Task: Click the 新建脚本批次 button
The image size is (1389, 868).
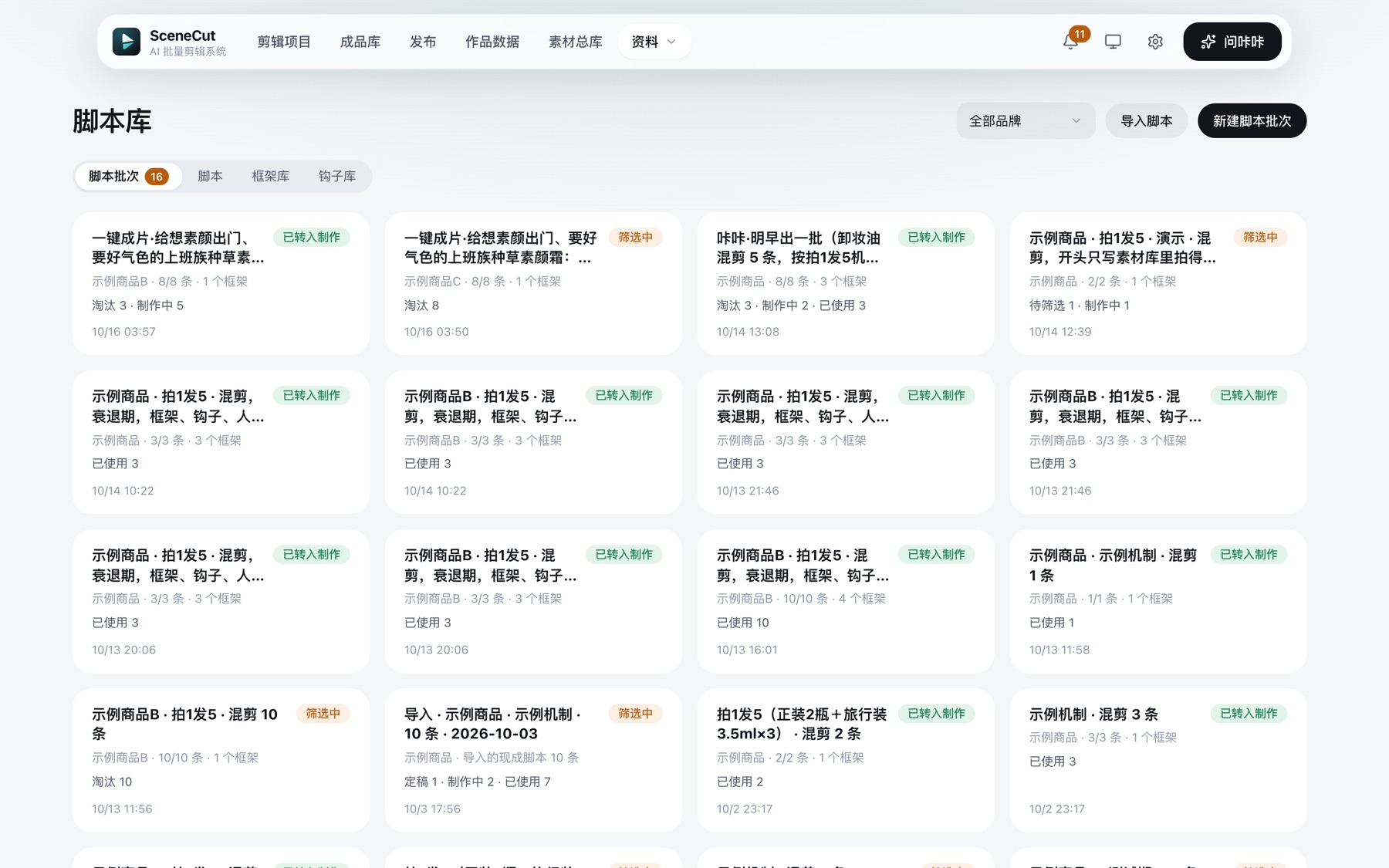Action: pos(1252,120)
